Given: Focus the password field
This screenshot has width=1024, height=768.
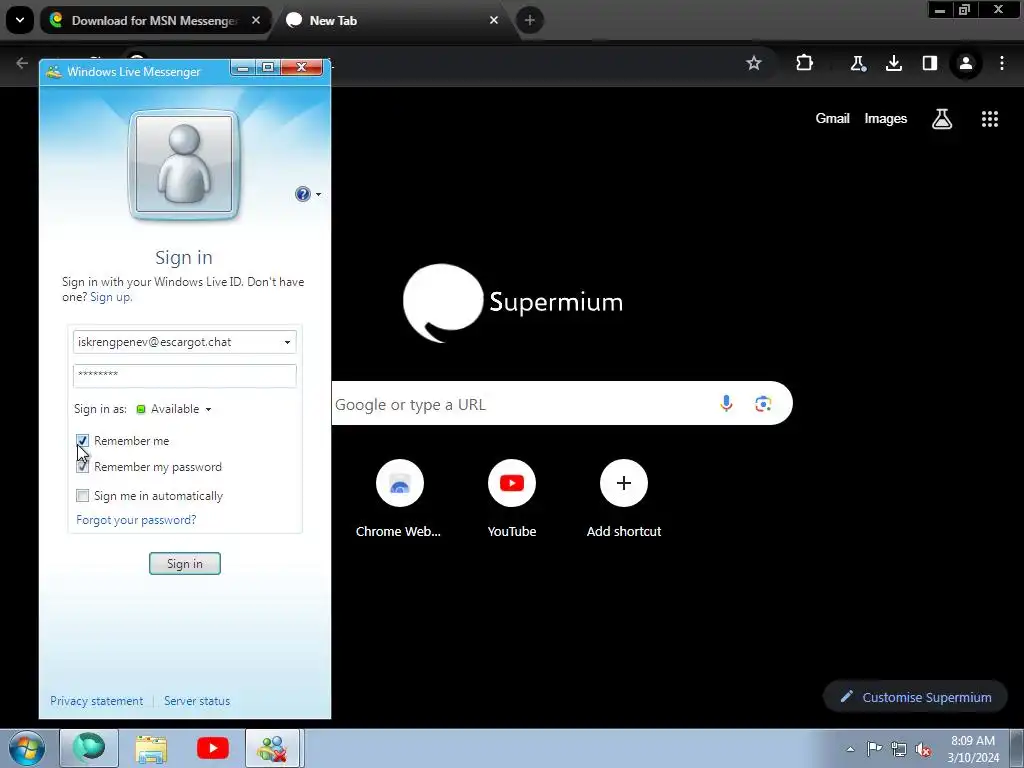Looking at the screenshot, I should point(185,376).
